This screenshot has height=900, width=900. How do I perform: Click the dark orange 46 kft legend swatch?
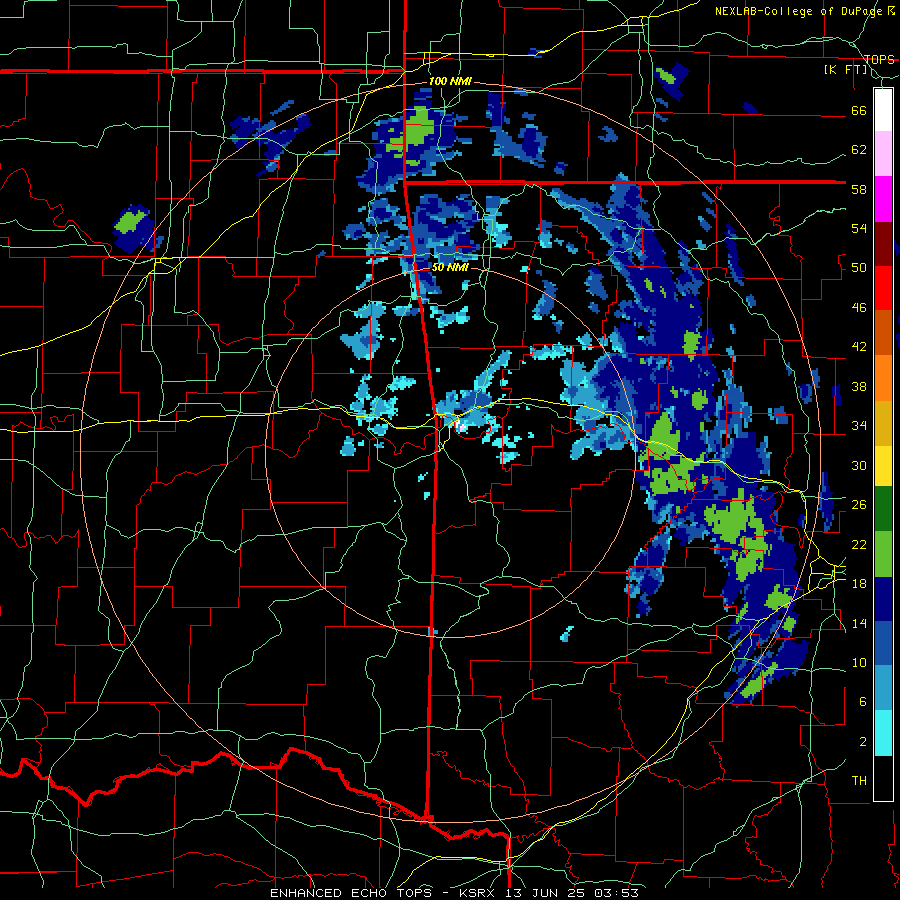[883, 333]
